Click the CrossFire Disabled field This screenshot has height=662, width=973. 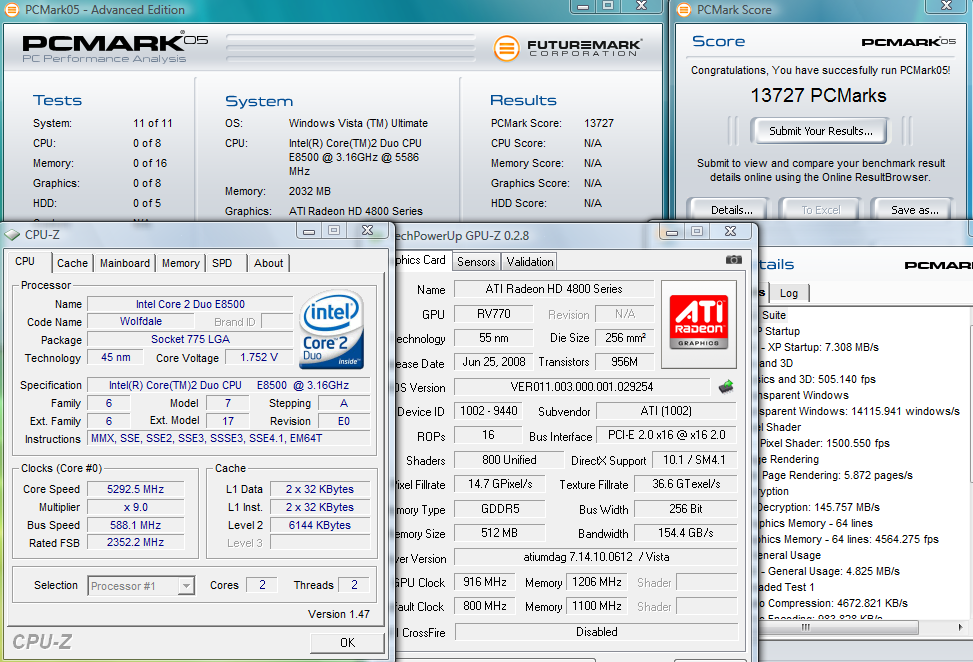click(x=596, y=632)
